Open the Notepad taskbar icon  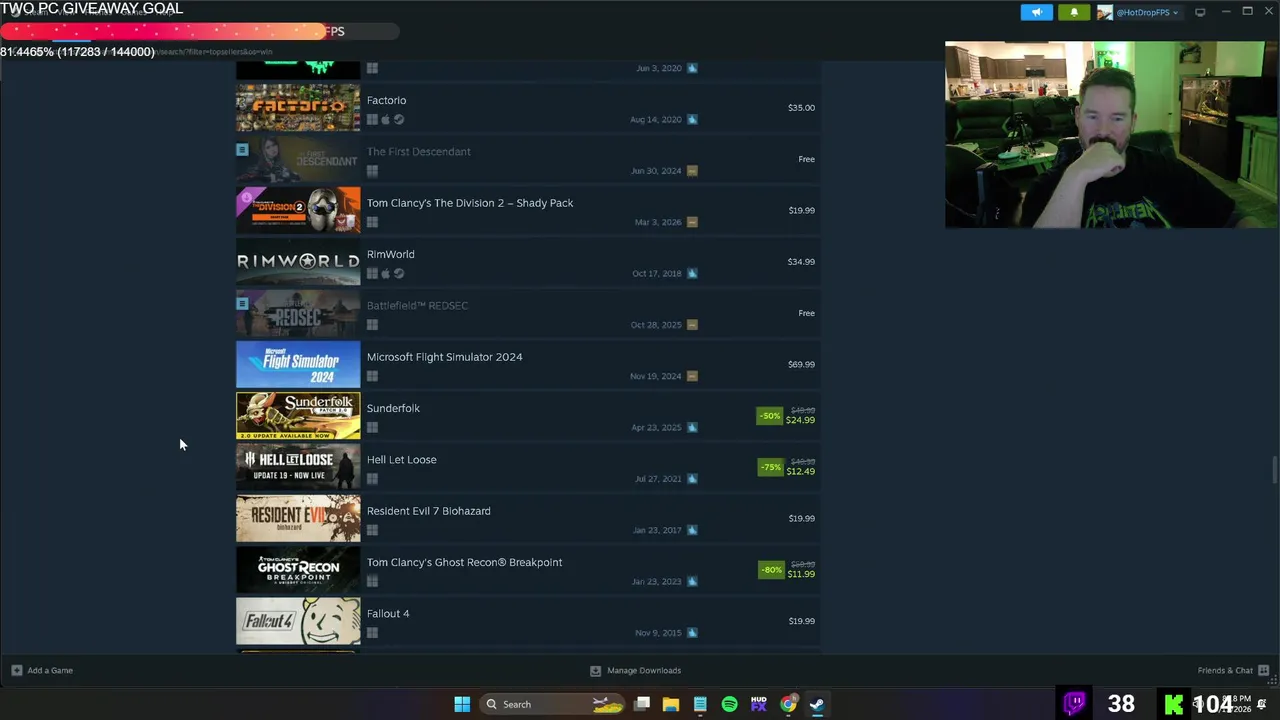point(700,704)
